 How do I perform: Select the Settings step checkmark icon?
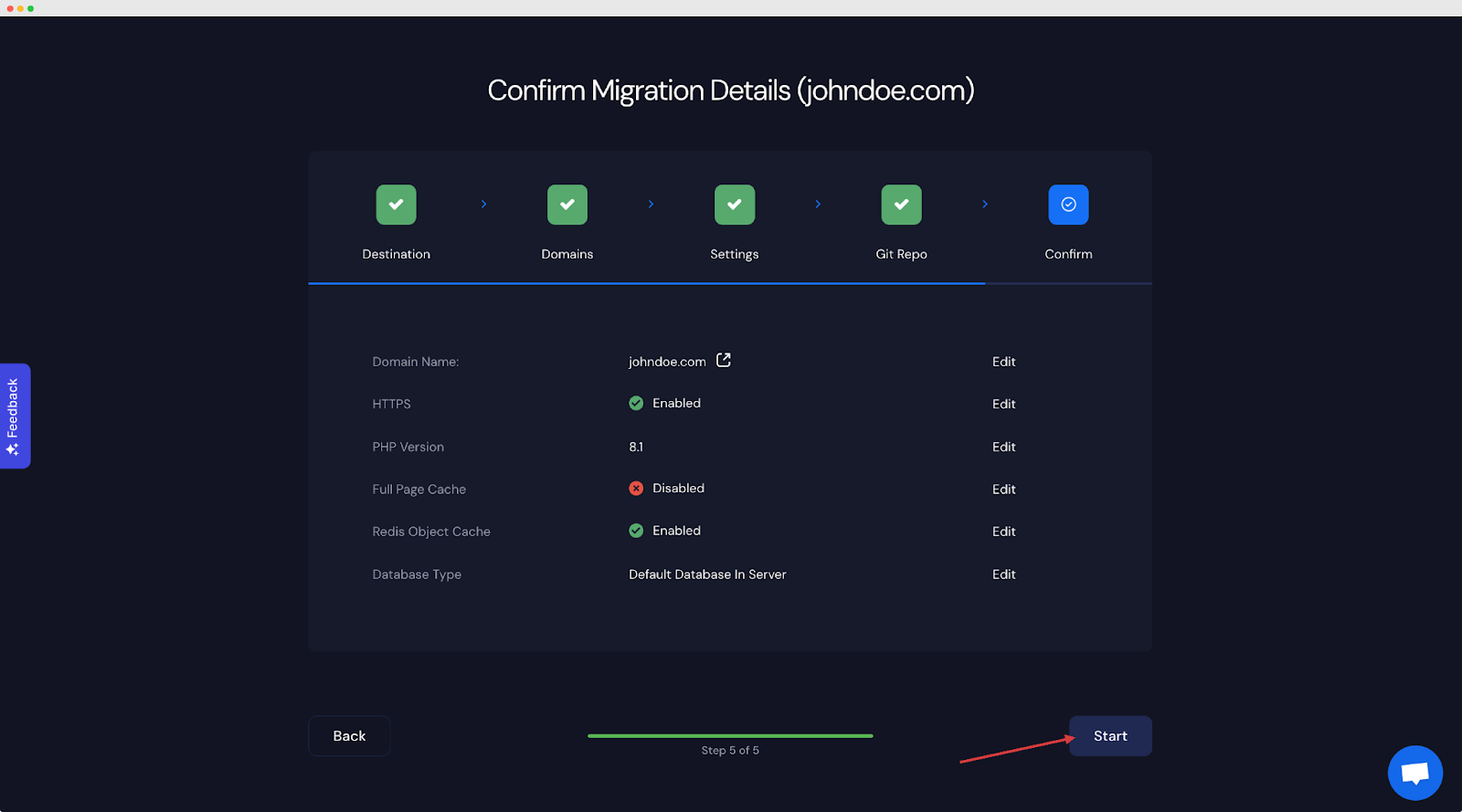(734, 205)
